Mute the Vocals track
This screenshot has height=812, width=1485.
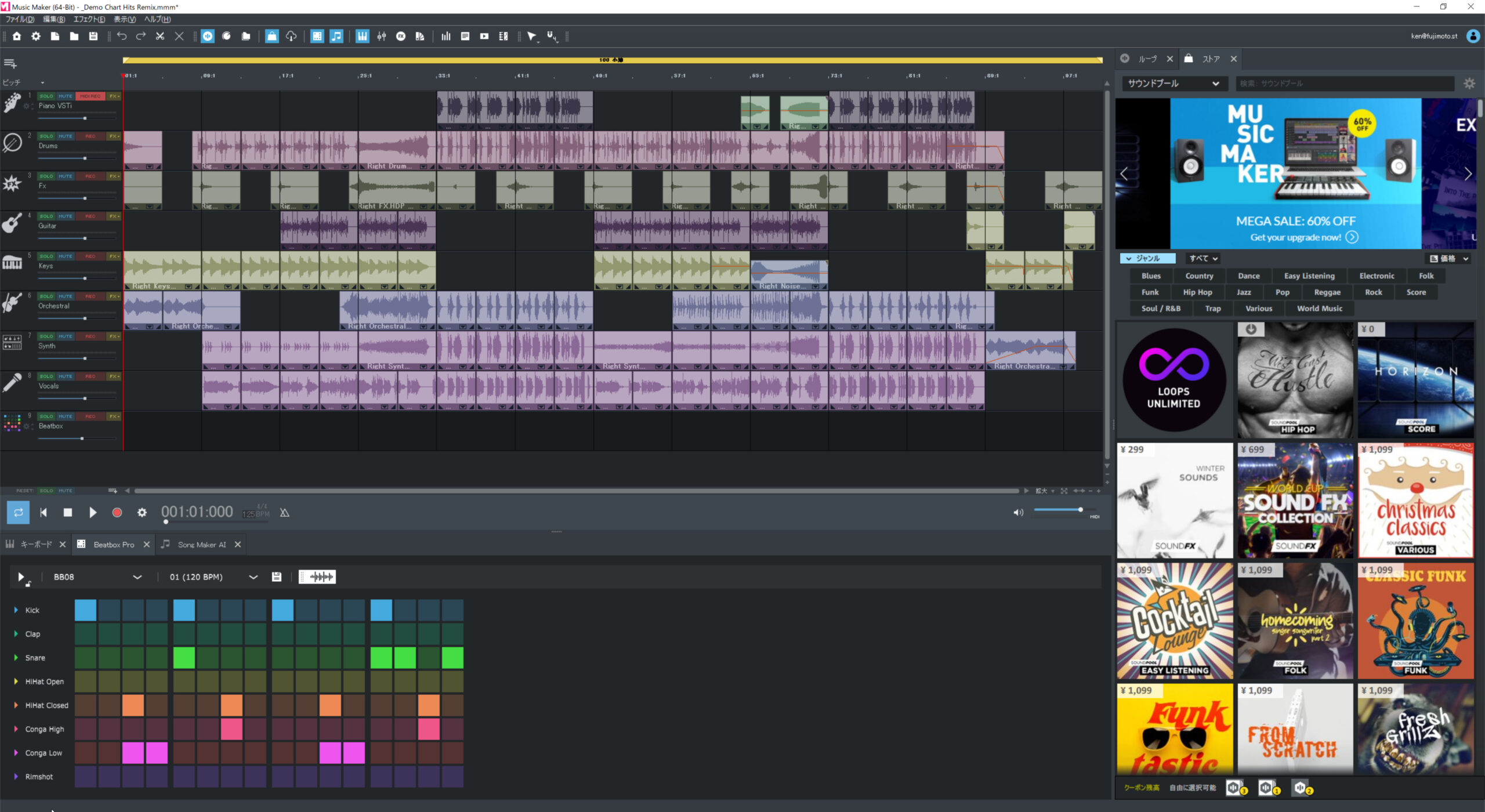pyautogui.click(x=66, y=376)
